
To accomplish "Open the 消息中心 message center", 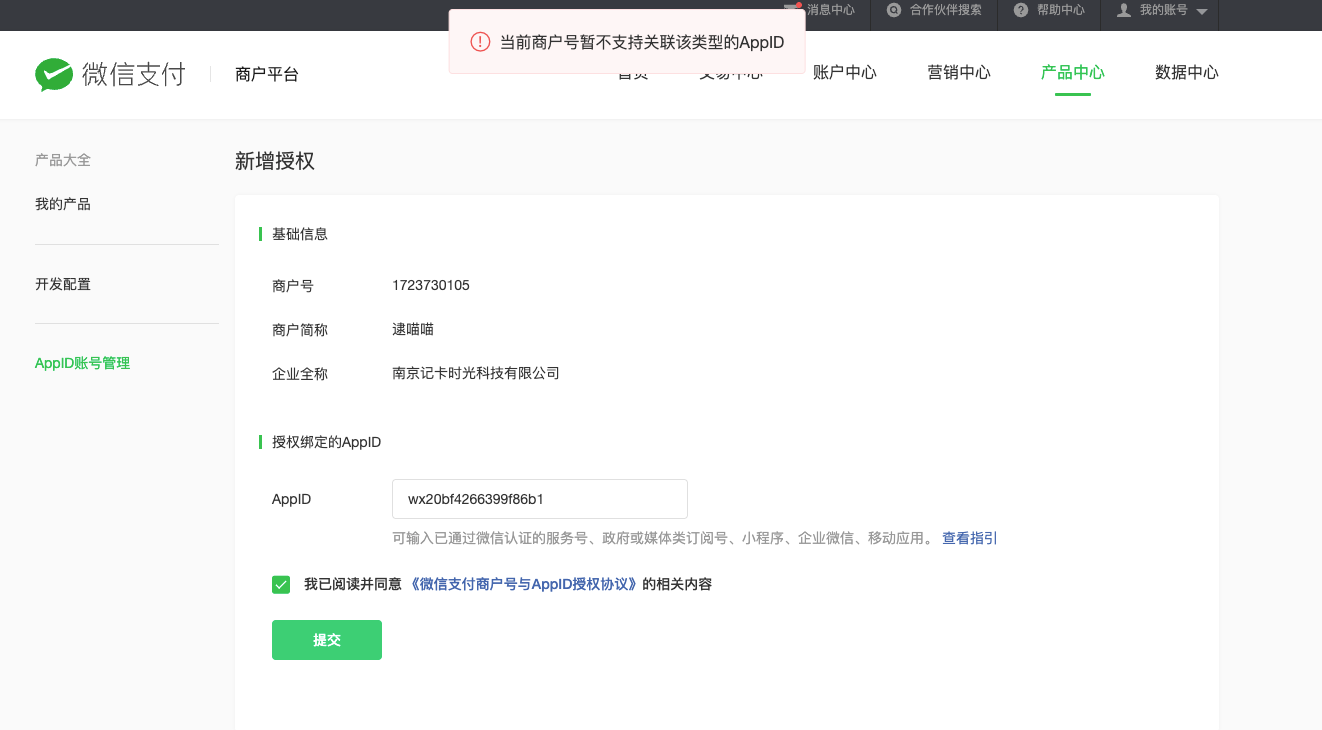I will click(830, 10).
